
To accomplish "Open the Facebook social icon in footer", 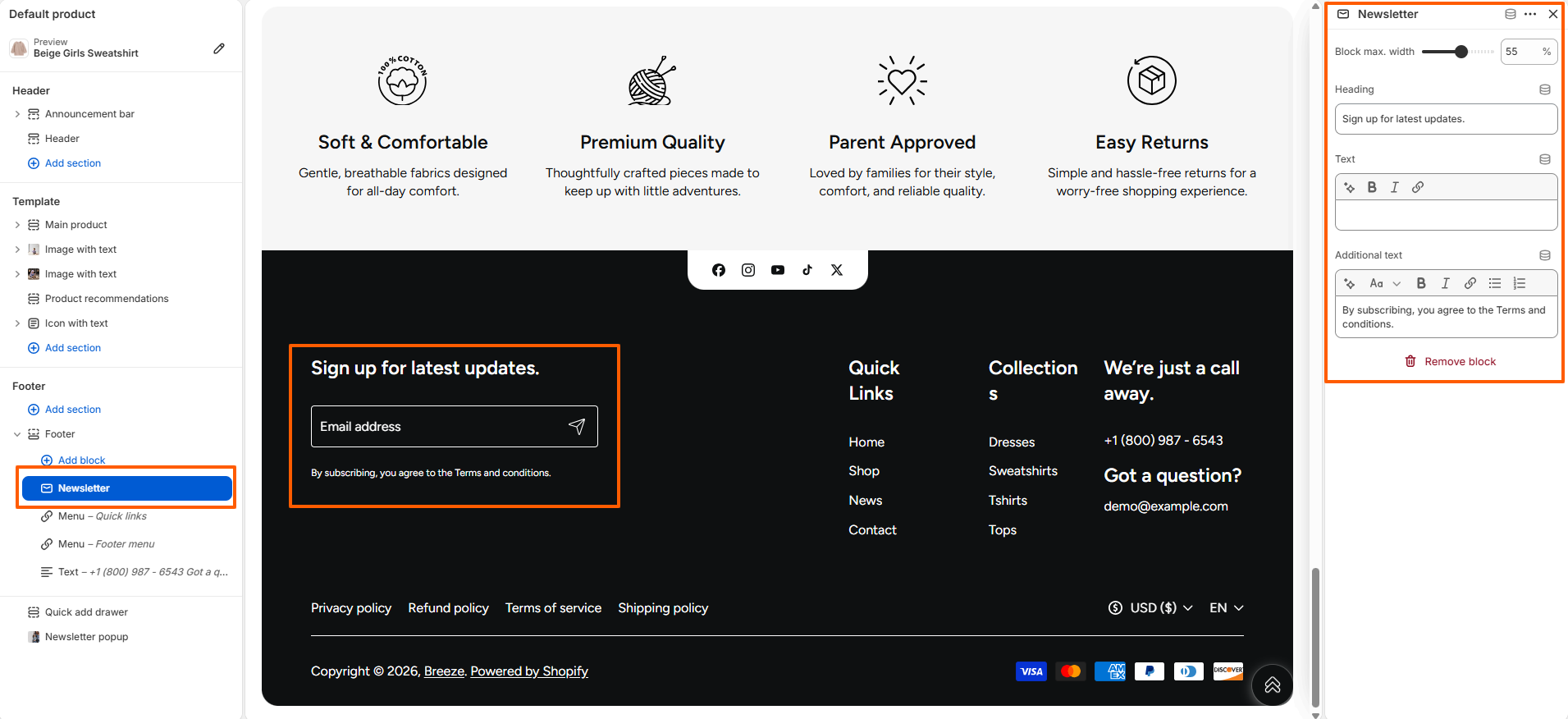I will [x=719, y=270].
